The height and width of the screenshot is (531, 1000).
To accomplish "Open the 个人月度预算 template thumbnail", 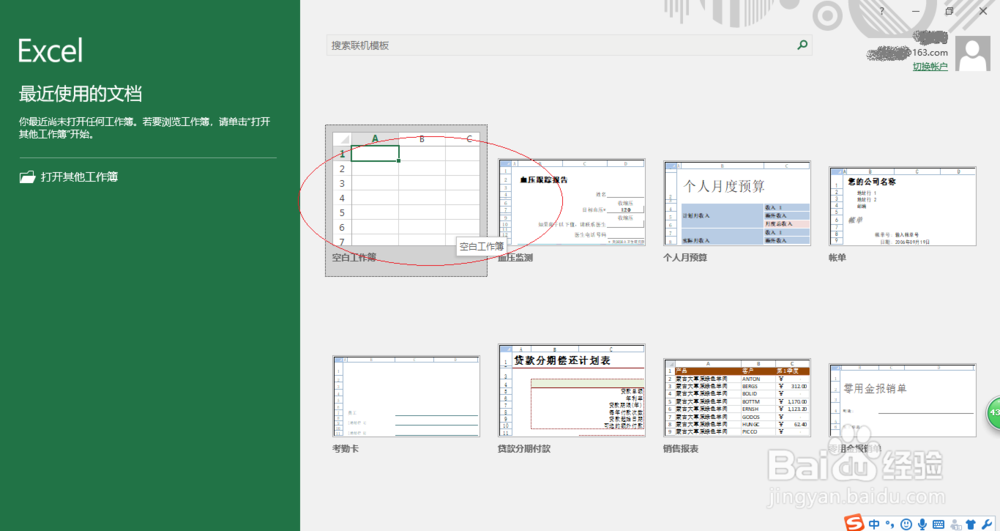I will (737, 203).
